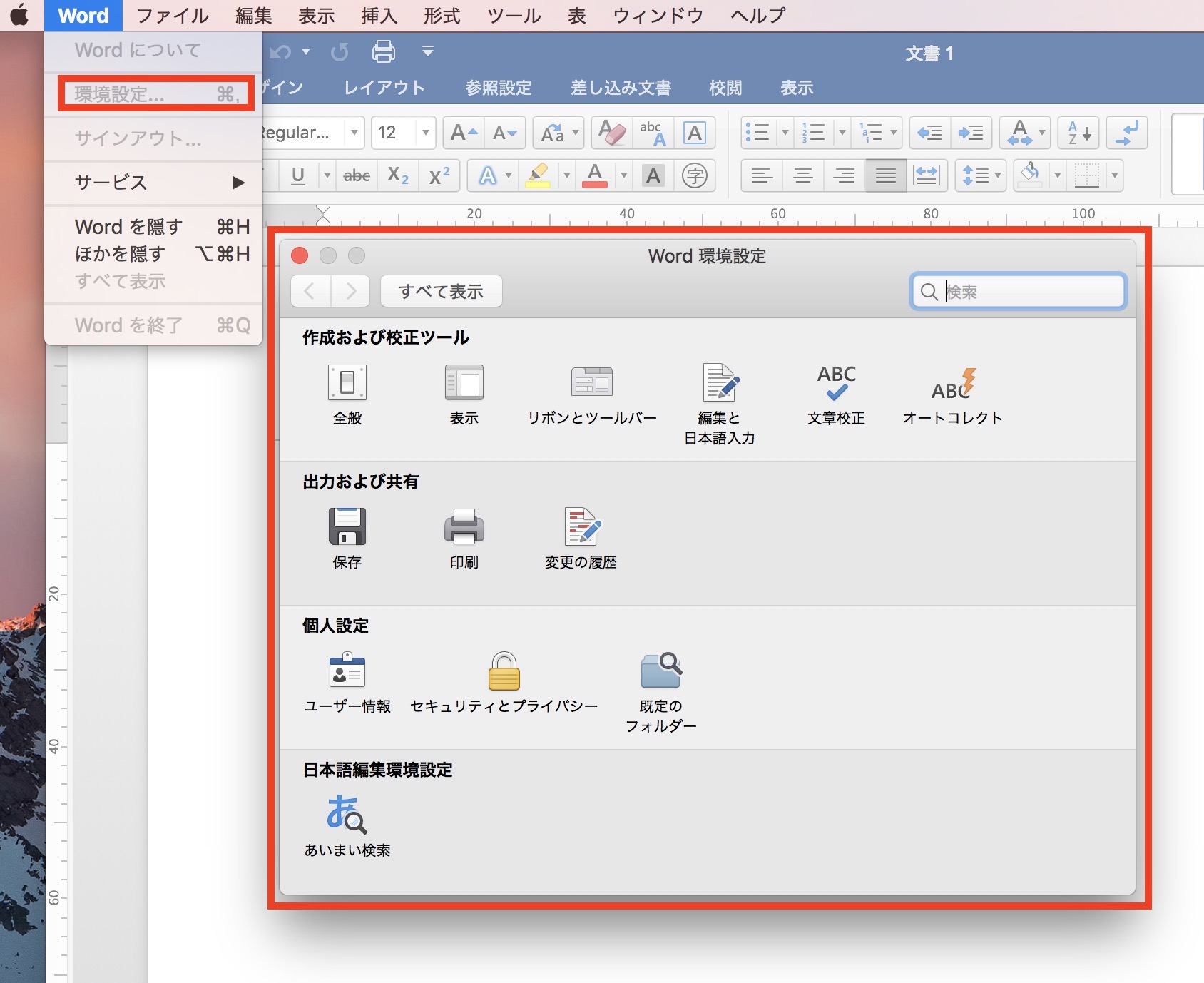
Task: Click the character shading A icon
Action: click(x=653, y=175)
